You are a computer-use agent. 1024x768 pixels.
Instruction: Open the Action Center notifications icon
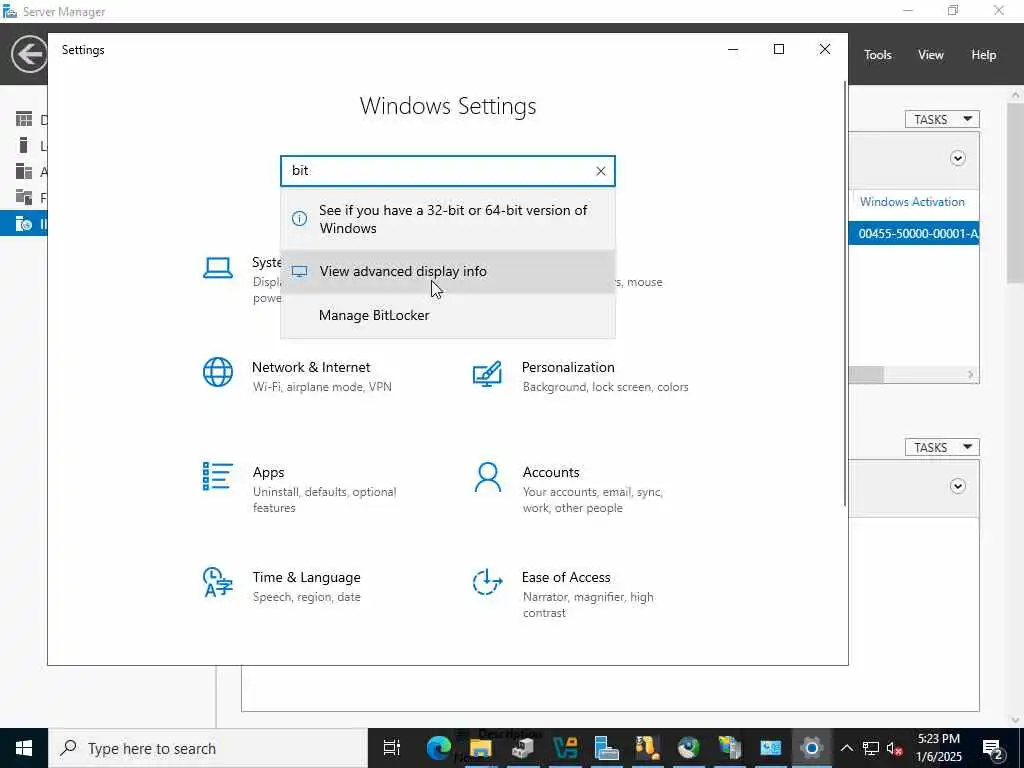point(993,748)
